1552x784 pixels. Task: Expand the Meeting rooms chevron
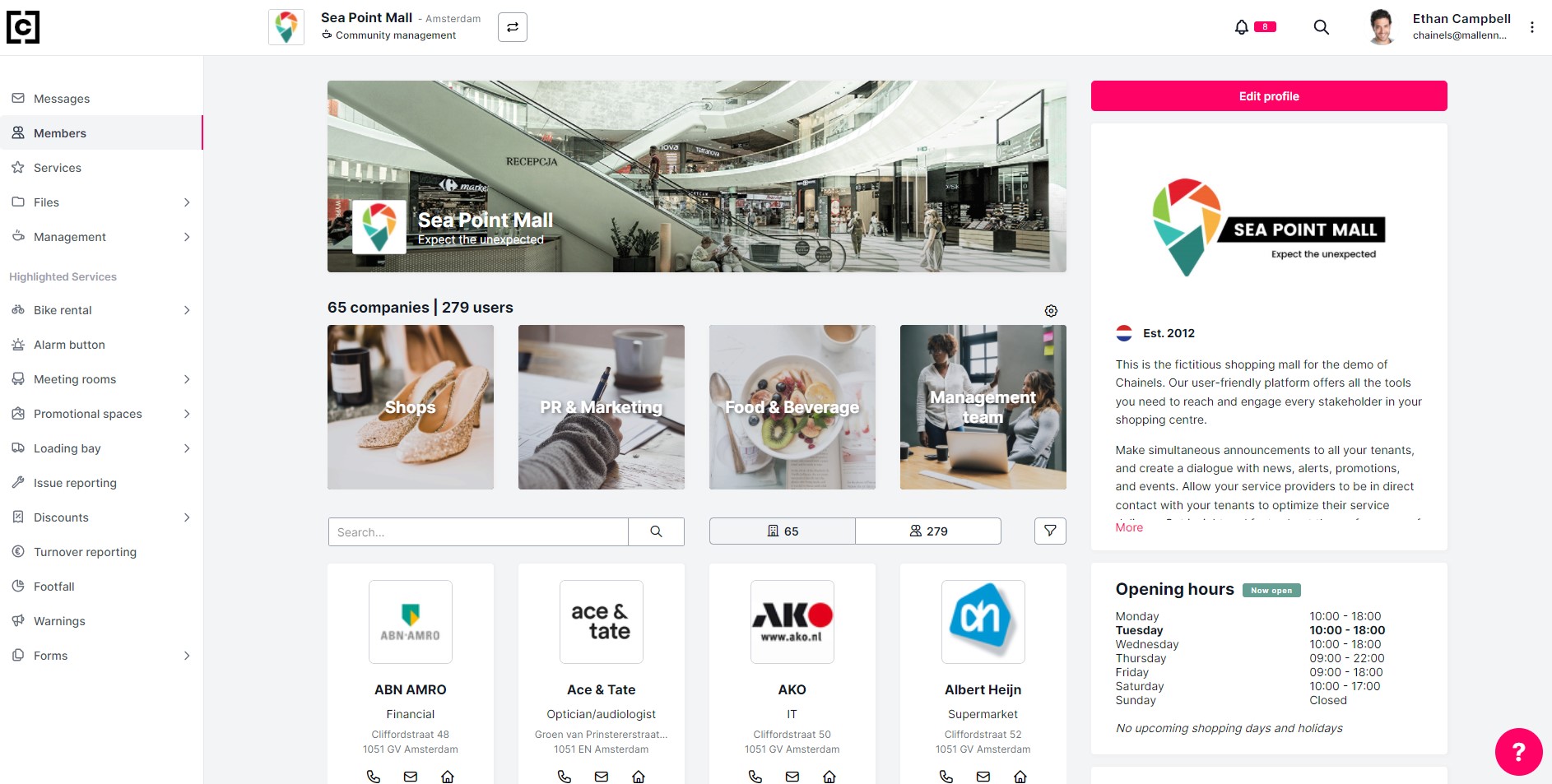tap(187, 379)
